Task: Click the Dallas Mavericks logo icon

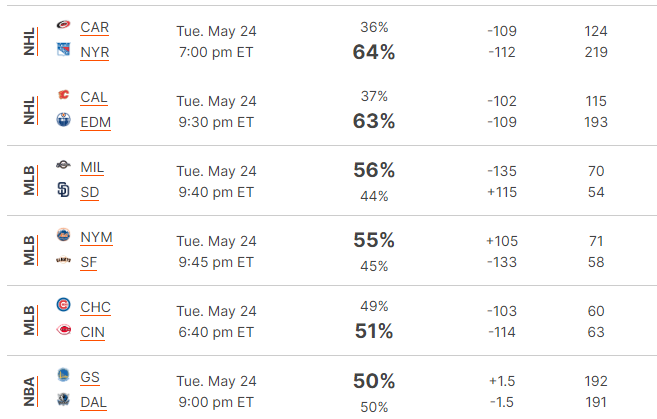Action: [x=63, y=399]
